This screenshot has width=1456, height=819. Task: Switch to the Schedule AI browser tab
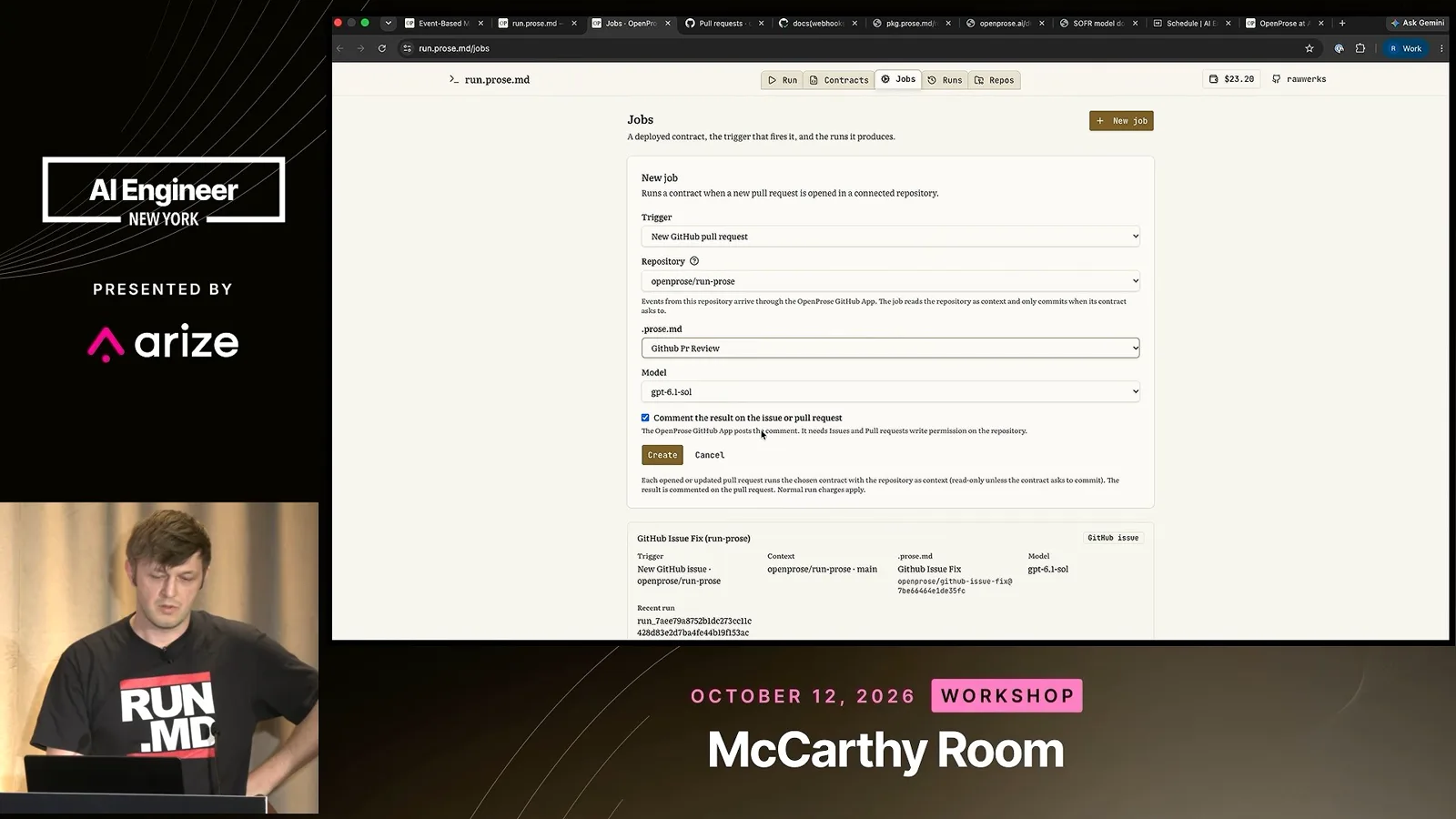[1190, 24]
